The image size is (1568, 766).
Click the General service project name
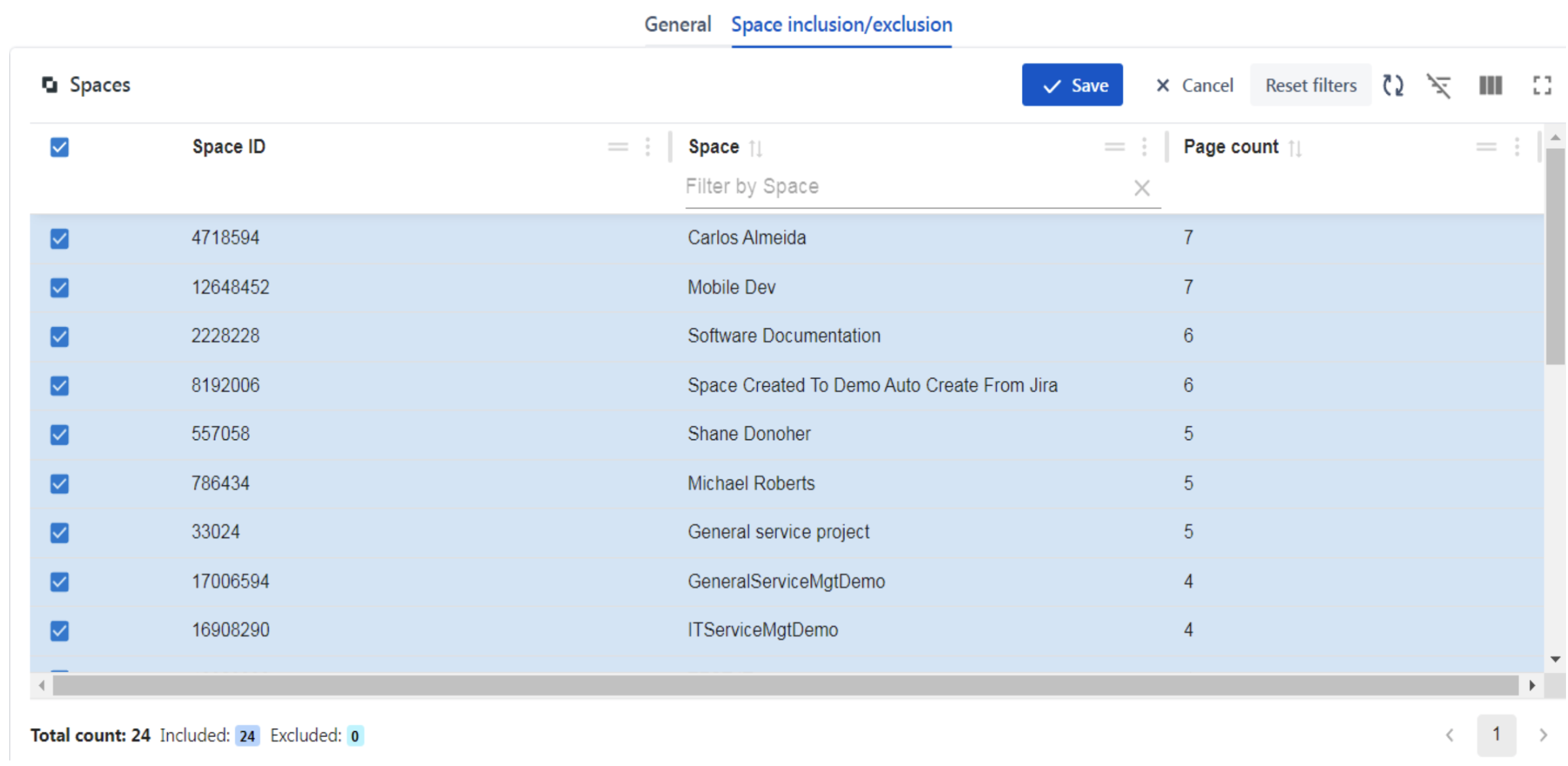pyautogui.click(x=779, y=531)
